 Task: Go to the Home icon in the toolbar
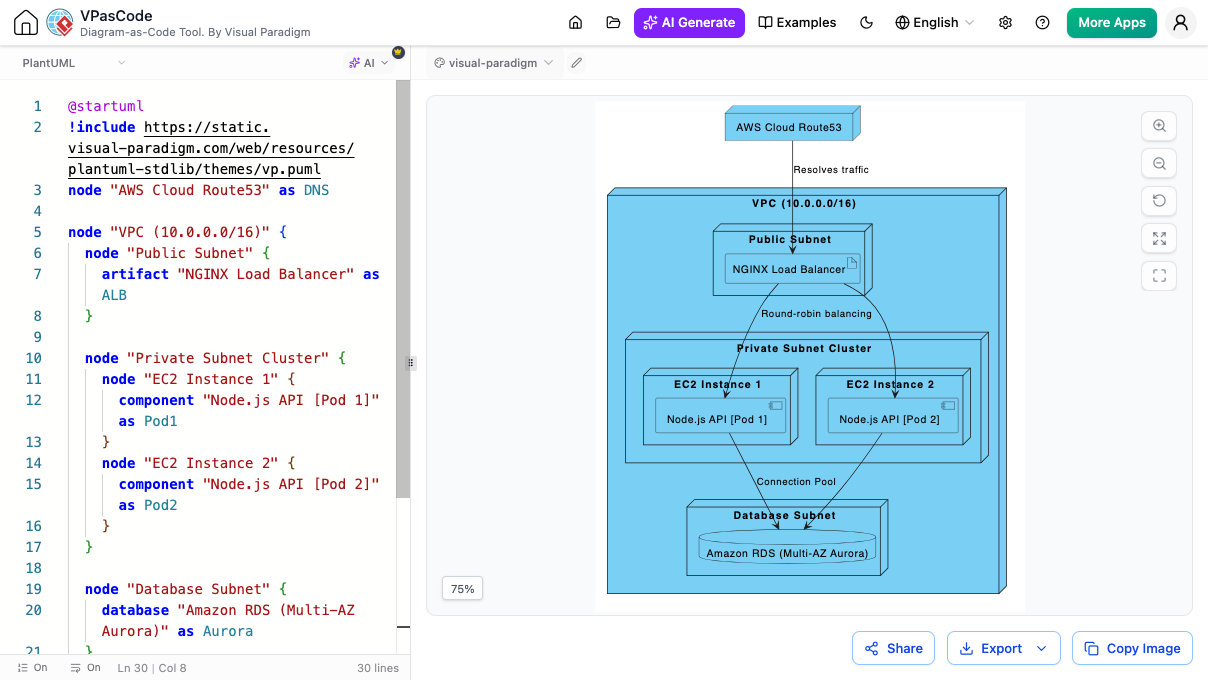click(575, 22)
